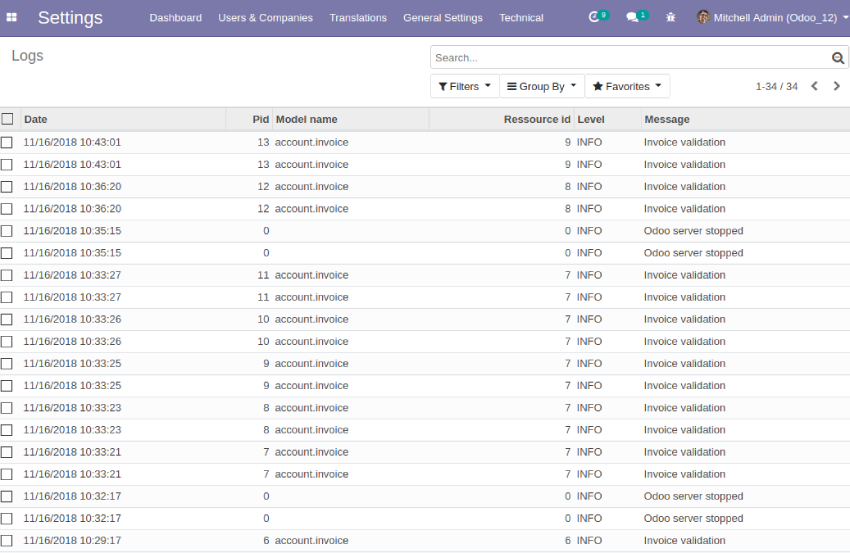The width and height of the screenshot is (850, 553).
Task: Open the Users & Companies menu
Action: tap(265, 18)
